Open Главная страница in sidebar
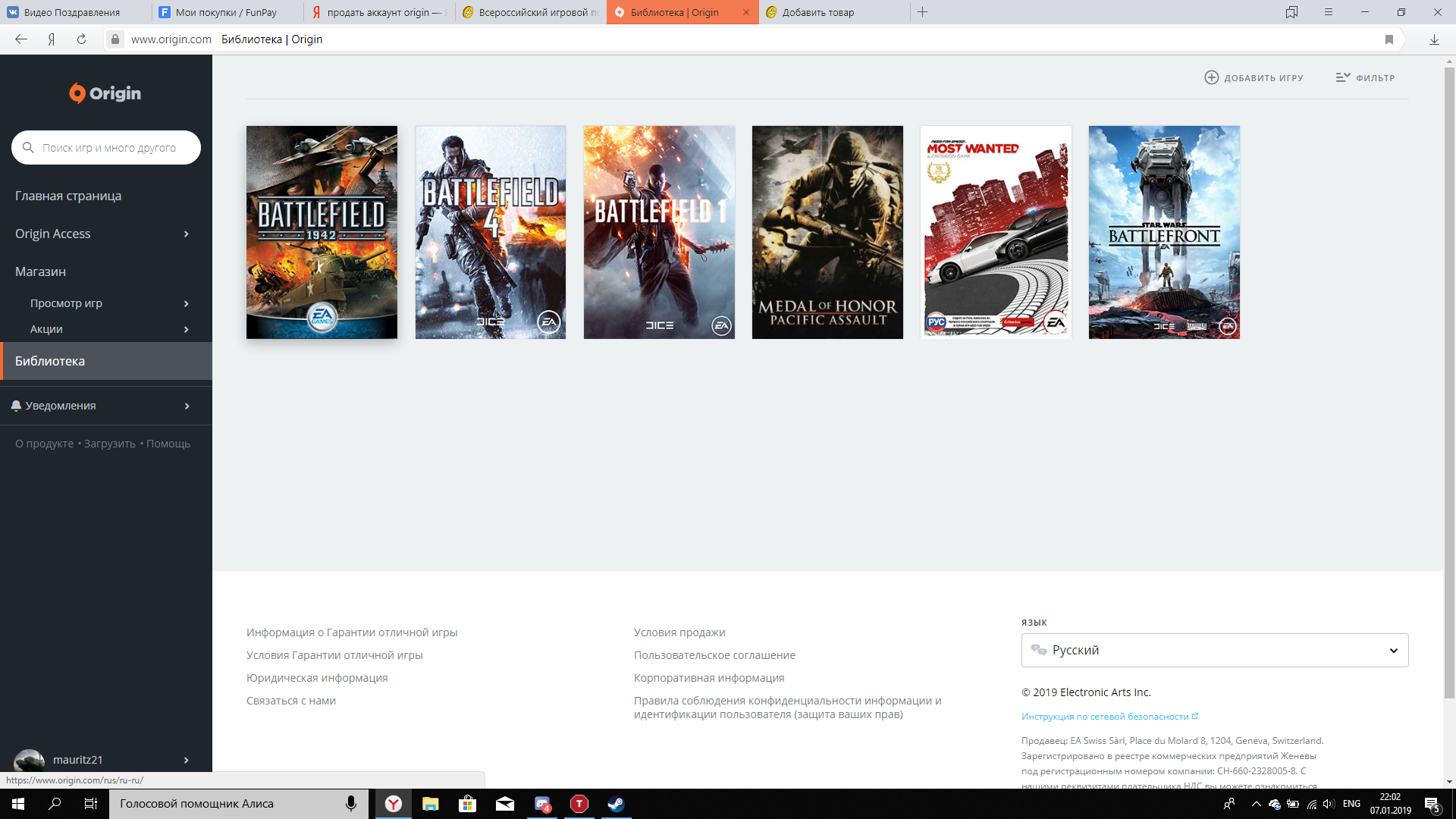The image size is (1456, 819). (x=68, y=196)
